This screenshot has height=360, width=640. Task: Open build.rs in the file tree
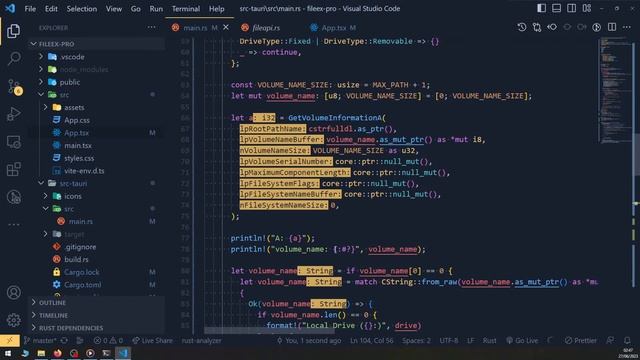click(x=76, y=259)
